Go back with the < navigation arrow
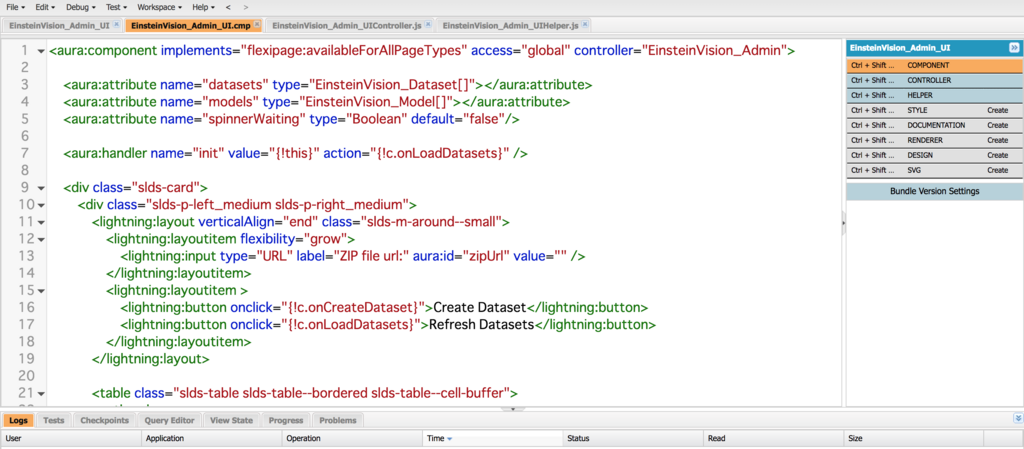Image resolution: width=1024 pixels, height=449 pixels. (x=228, y=7)
